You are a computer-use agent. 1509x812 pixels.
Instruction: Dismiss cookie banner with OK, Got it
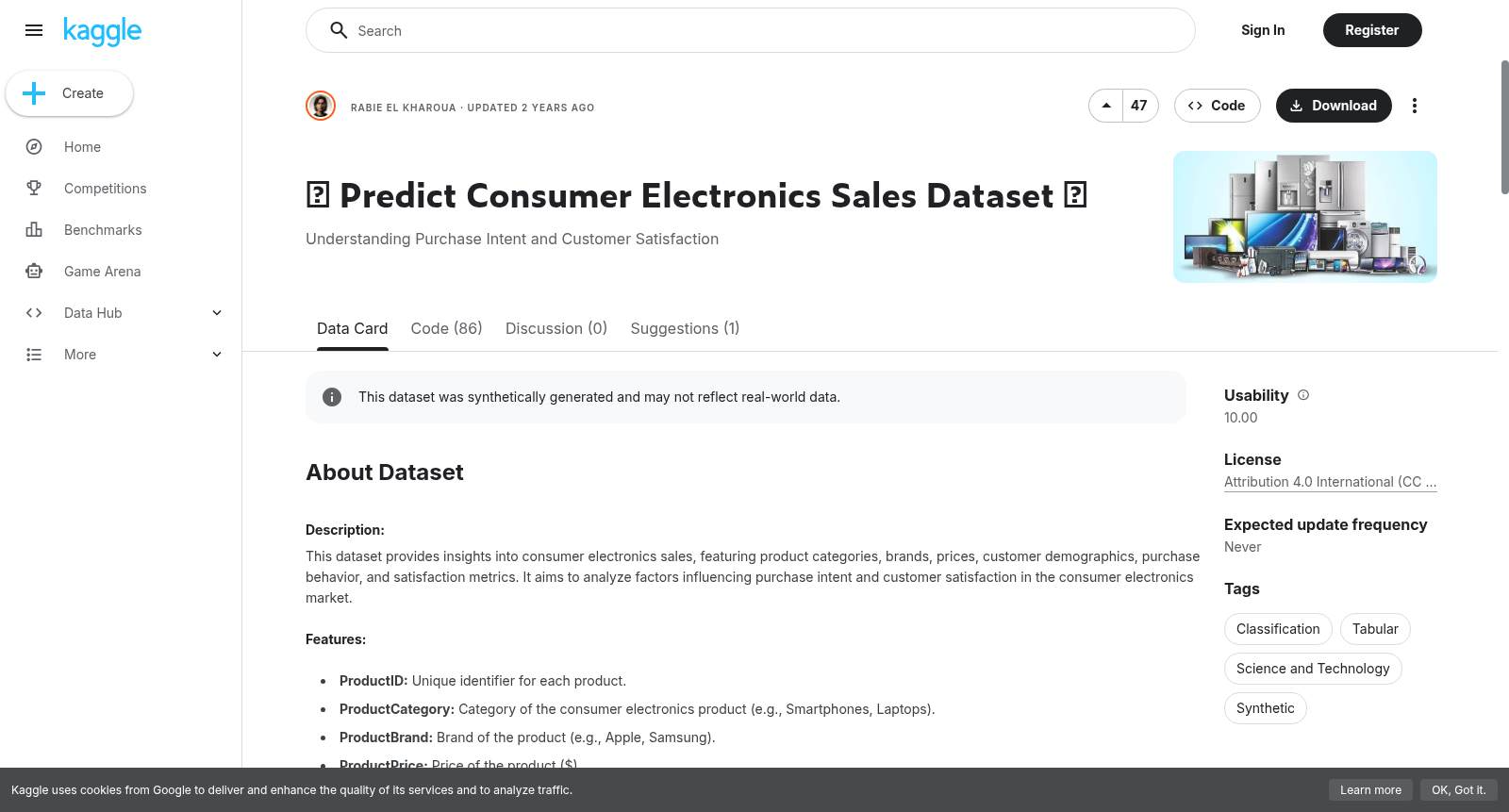pos(1458,790)
